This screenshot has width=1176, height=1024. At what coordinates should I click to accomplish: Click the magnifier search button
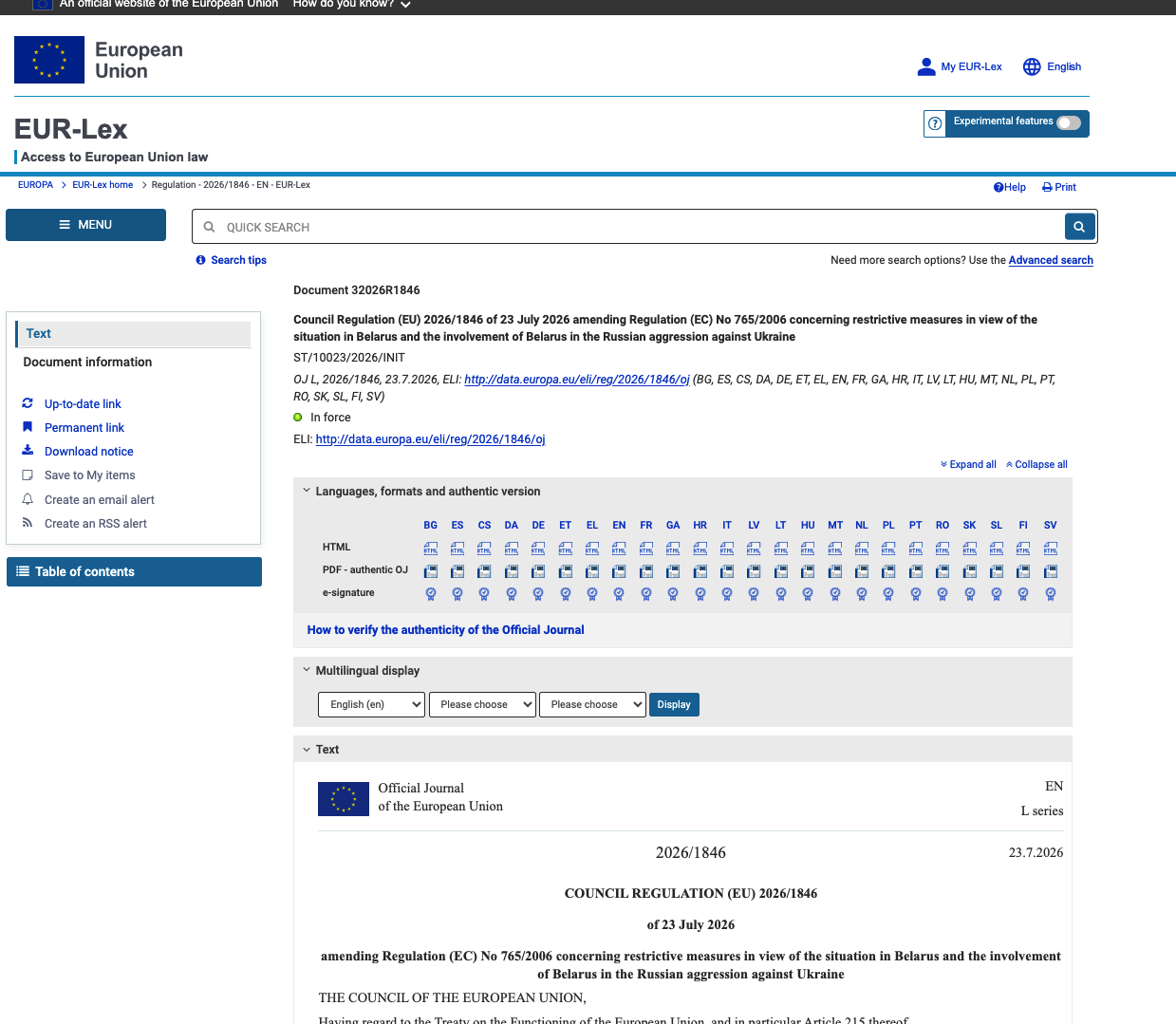tap(1079, 227)
